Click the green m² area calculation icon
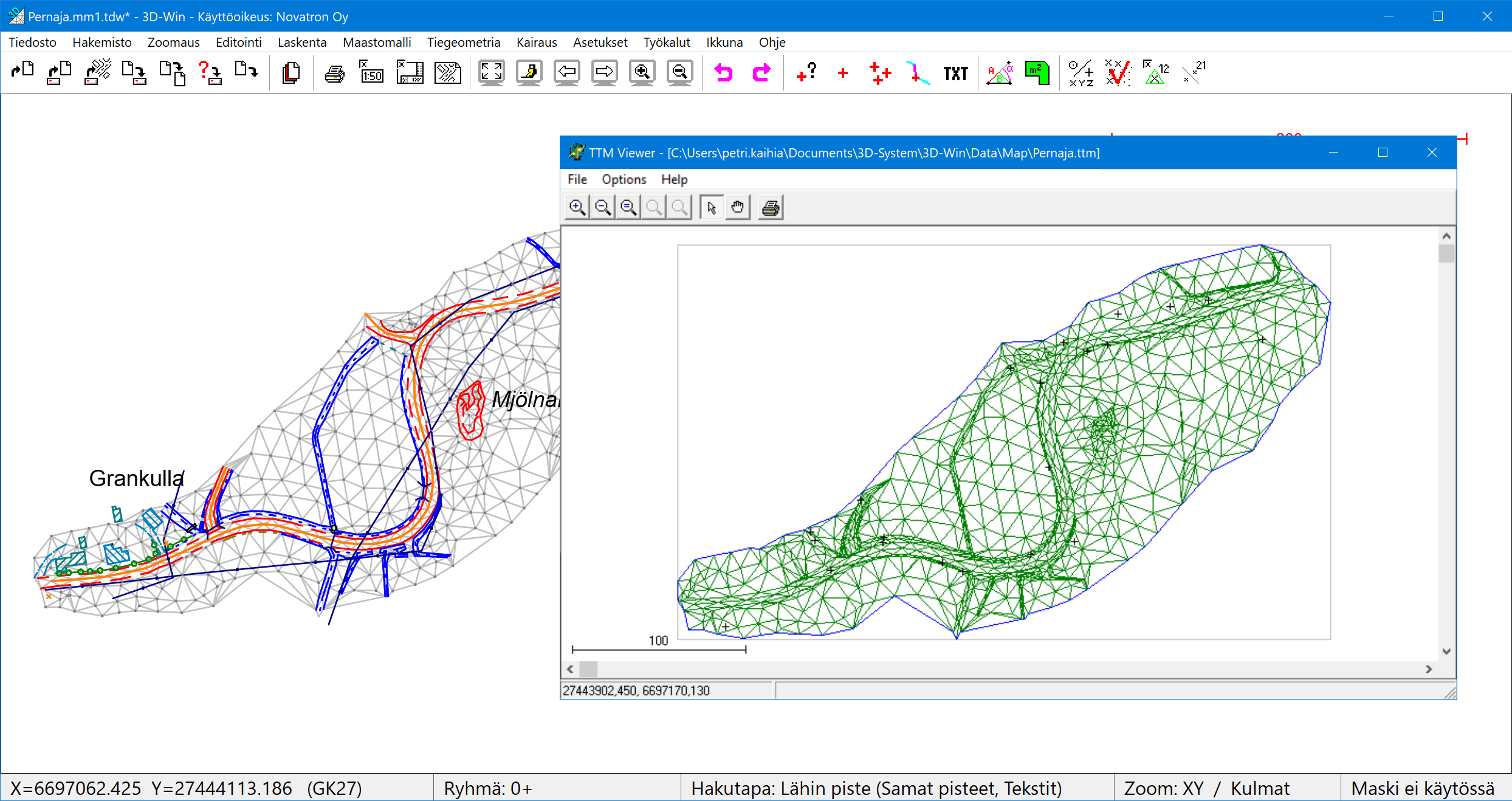1512x801 pixels. tap(1037, 73)
